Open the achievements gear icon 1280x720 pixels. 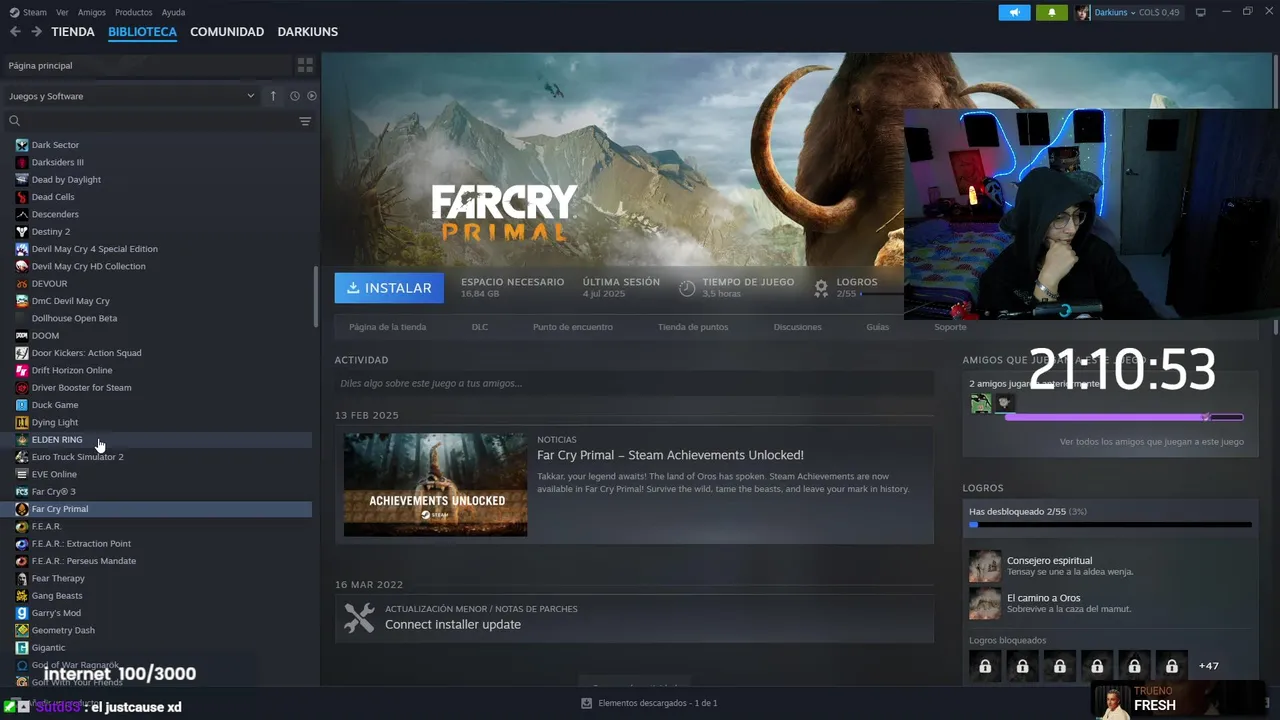click(821, 288)
